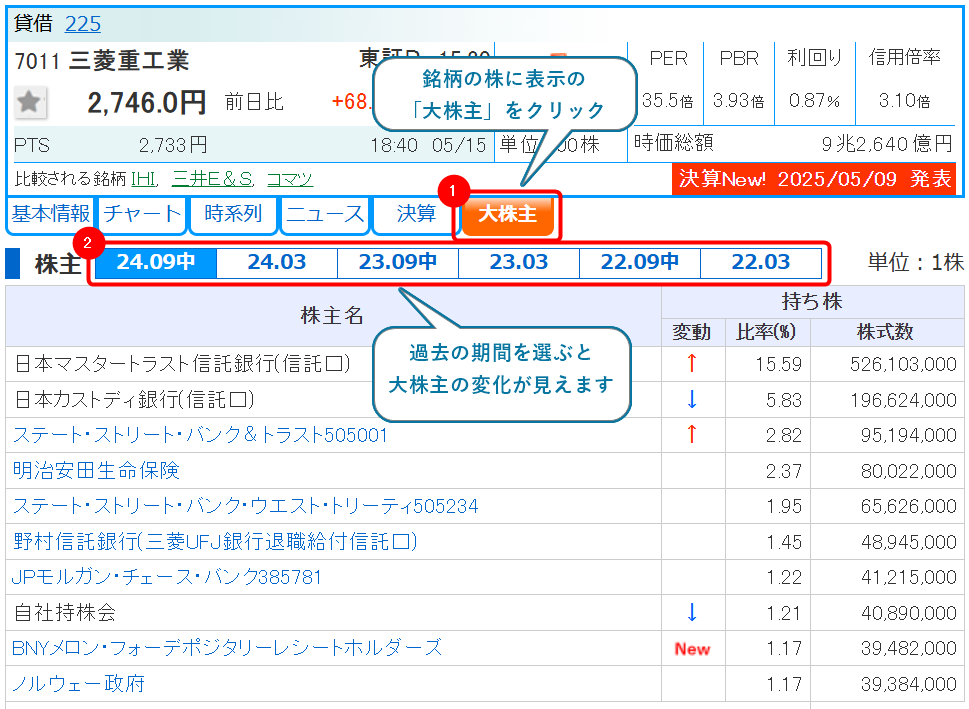Select the 23.03 period
The width and height of the screenshot is (969, 709).
[x=518, y=263]
